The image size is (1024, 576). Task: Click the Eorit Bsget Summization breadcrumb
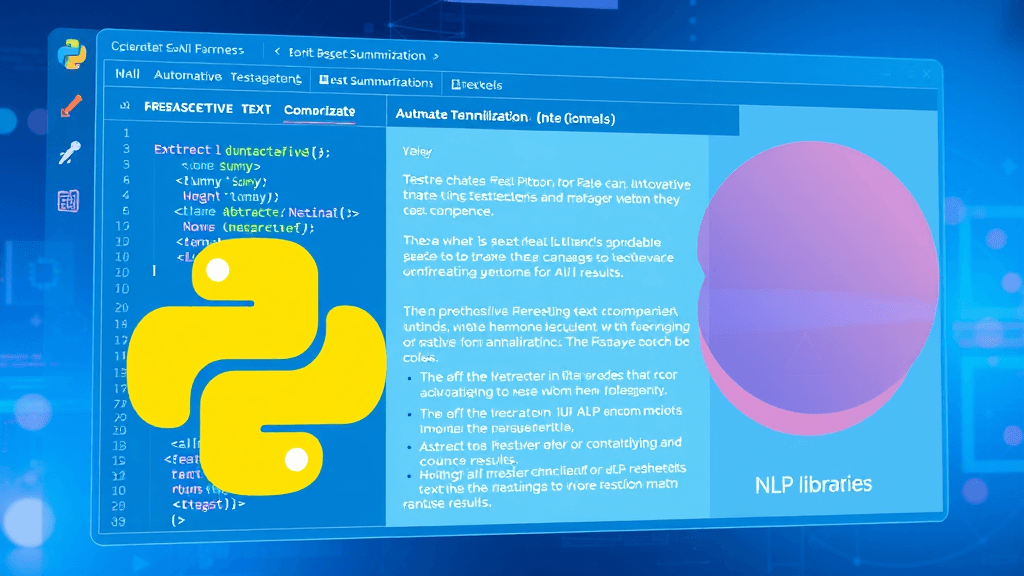click(357, 54)
